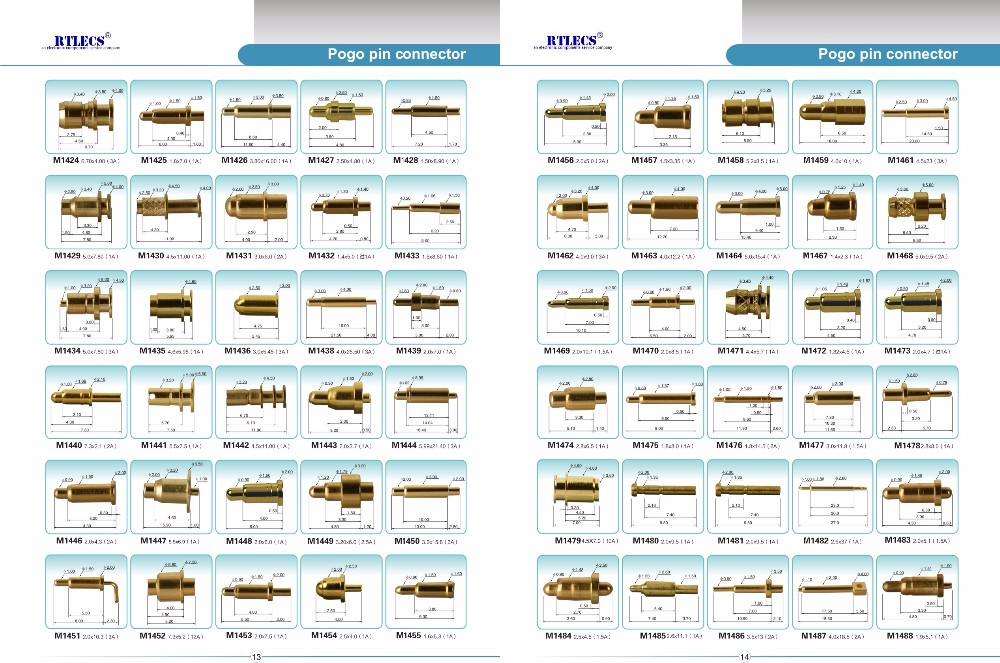This screenshot has width=1000, height=663.
Task: Click the M1471 pin product picture
Action: pos(745,308)
